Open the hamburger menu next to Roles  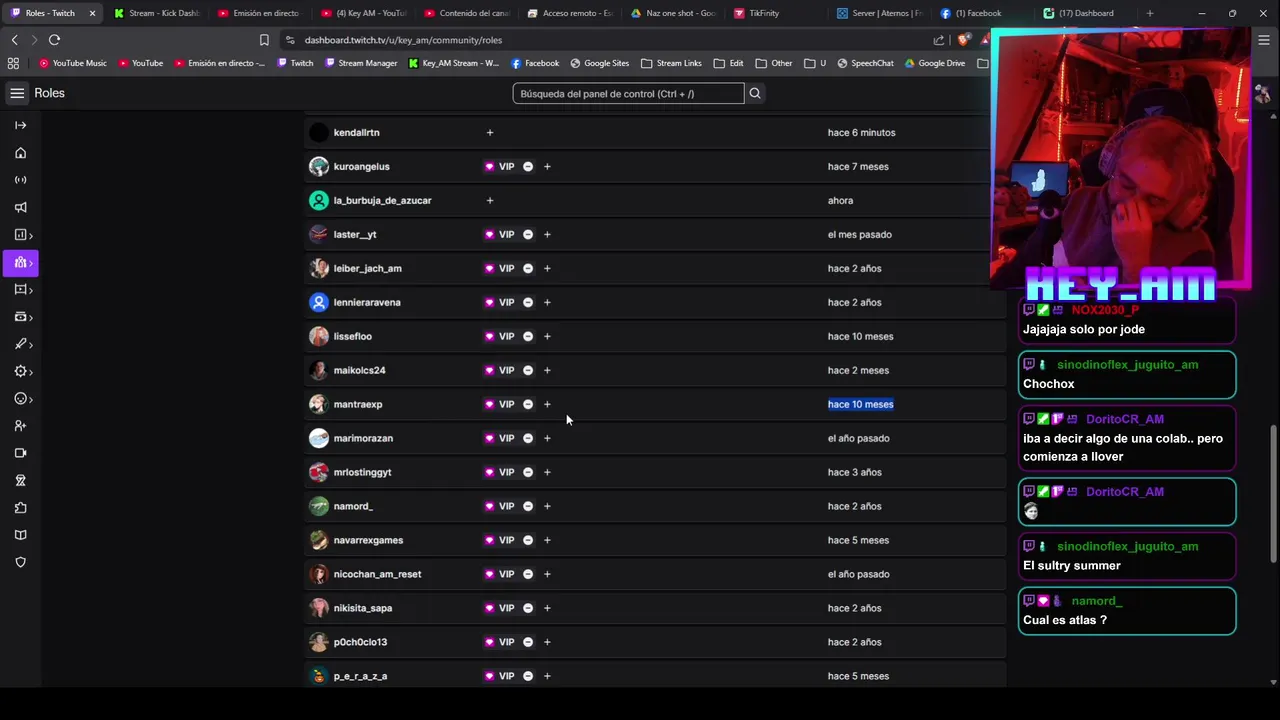click(x=17, y=93)
